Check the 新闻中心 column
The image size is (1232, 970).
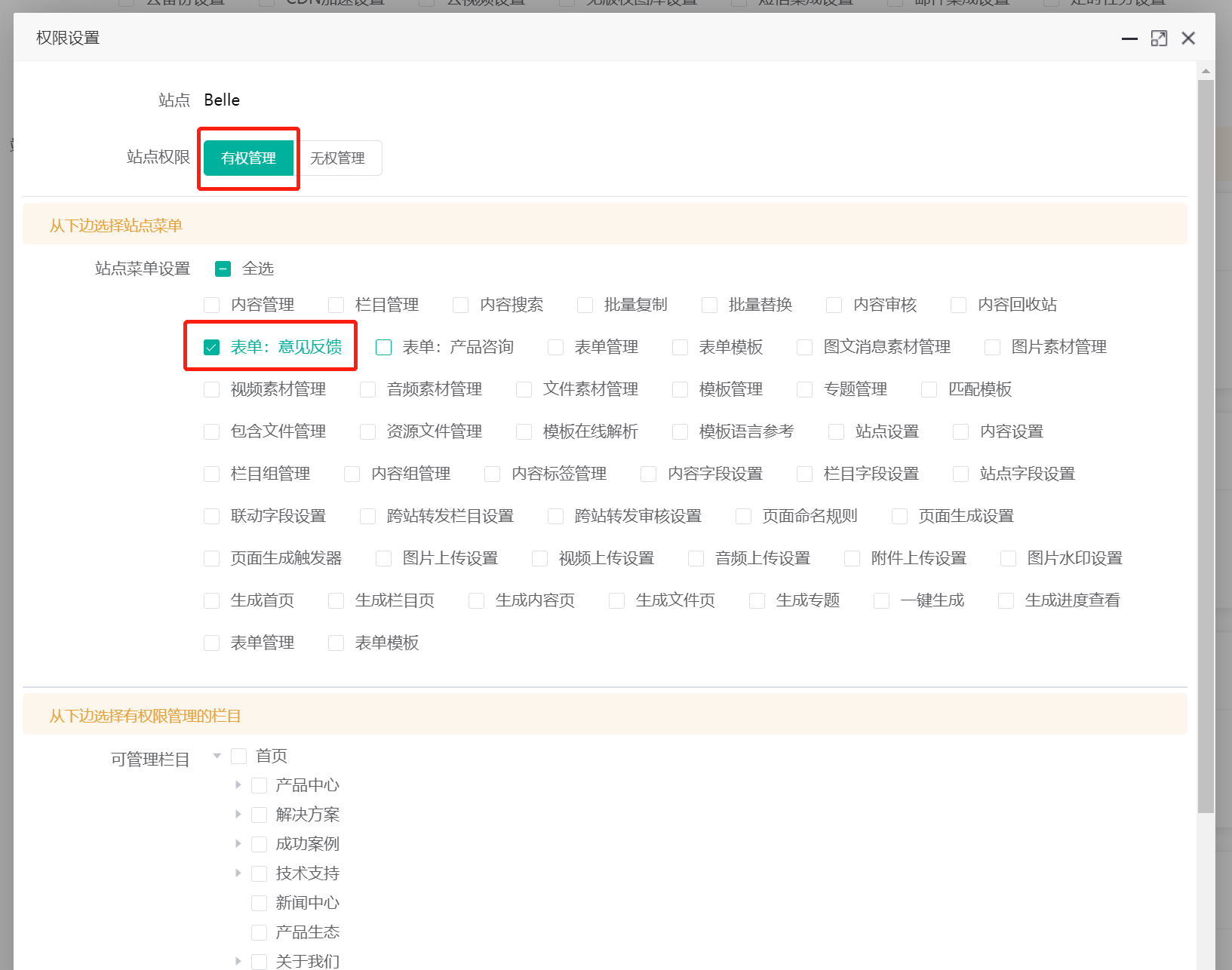[x=259, y=903]
